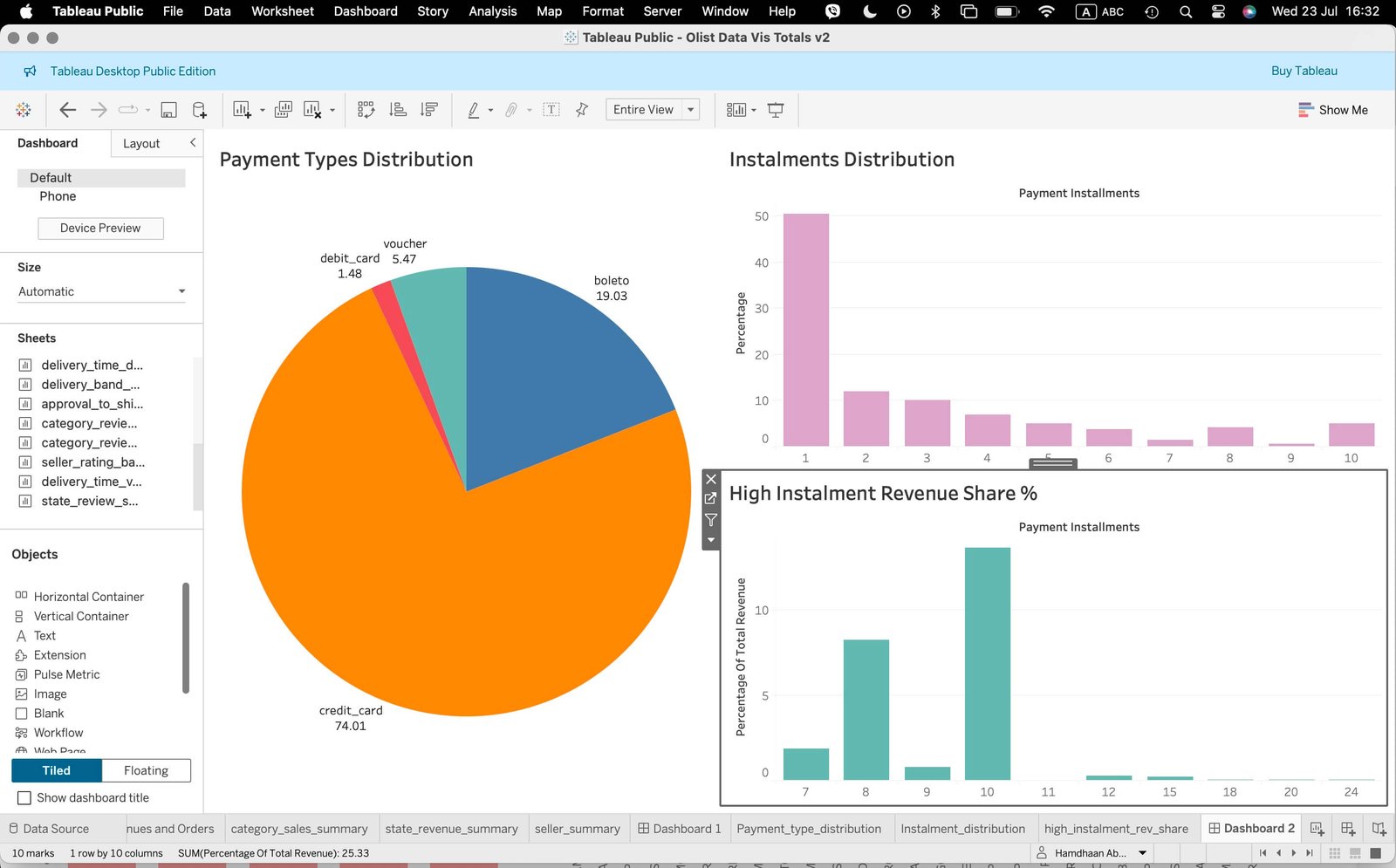Remove the selected chart with X icon
The image size is (1396, 868).
(x=711, y=479)
